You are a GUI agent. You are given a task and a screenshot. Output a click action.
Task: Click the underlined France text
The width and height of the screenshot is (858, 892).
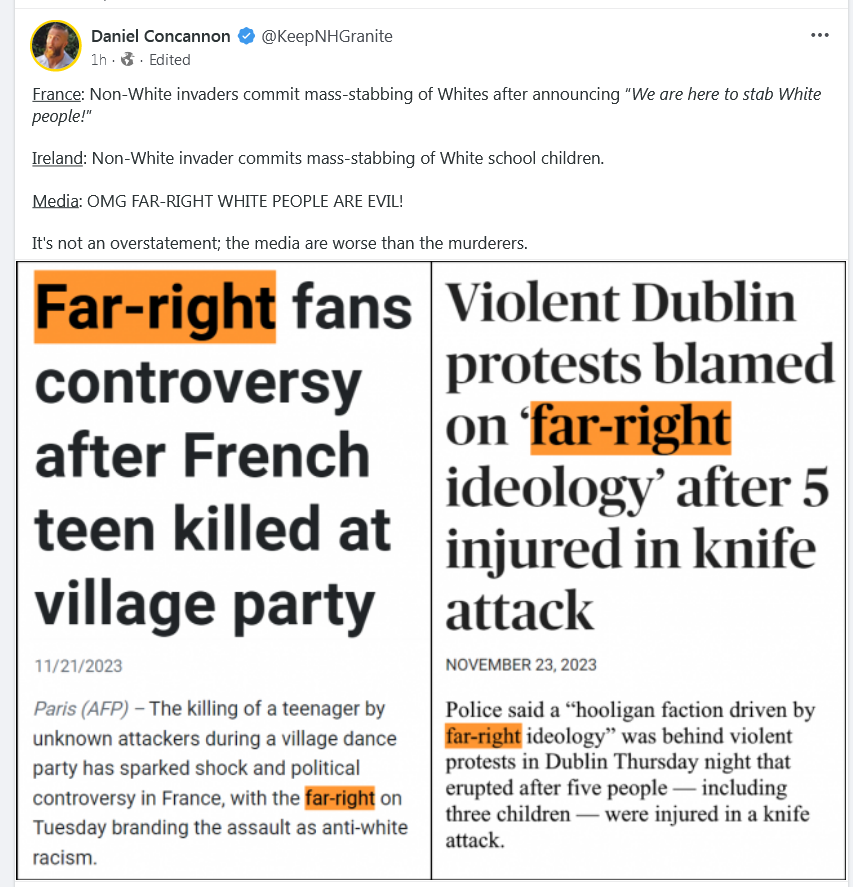pyautogui.click(x=57, y=94)
